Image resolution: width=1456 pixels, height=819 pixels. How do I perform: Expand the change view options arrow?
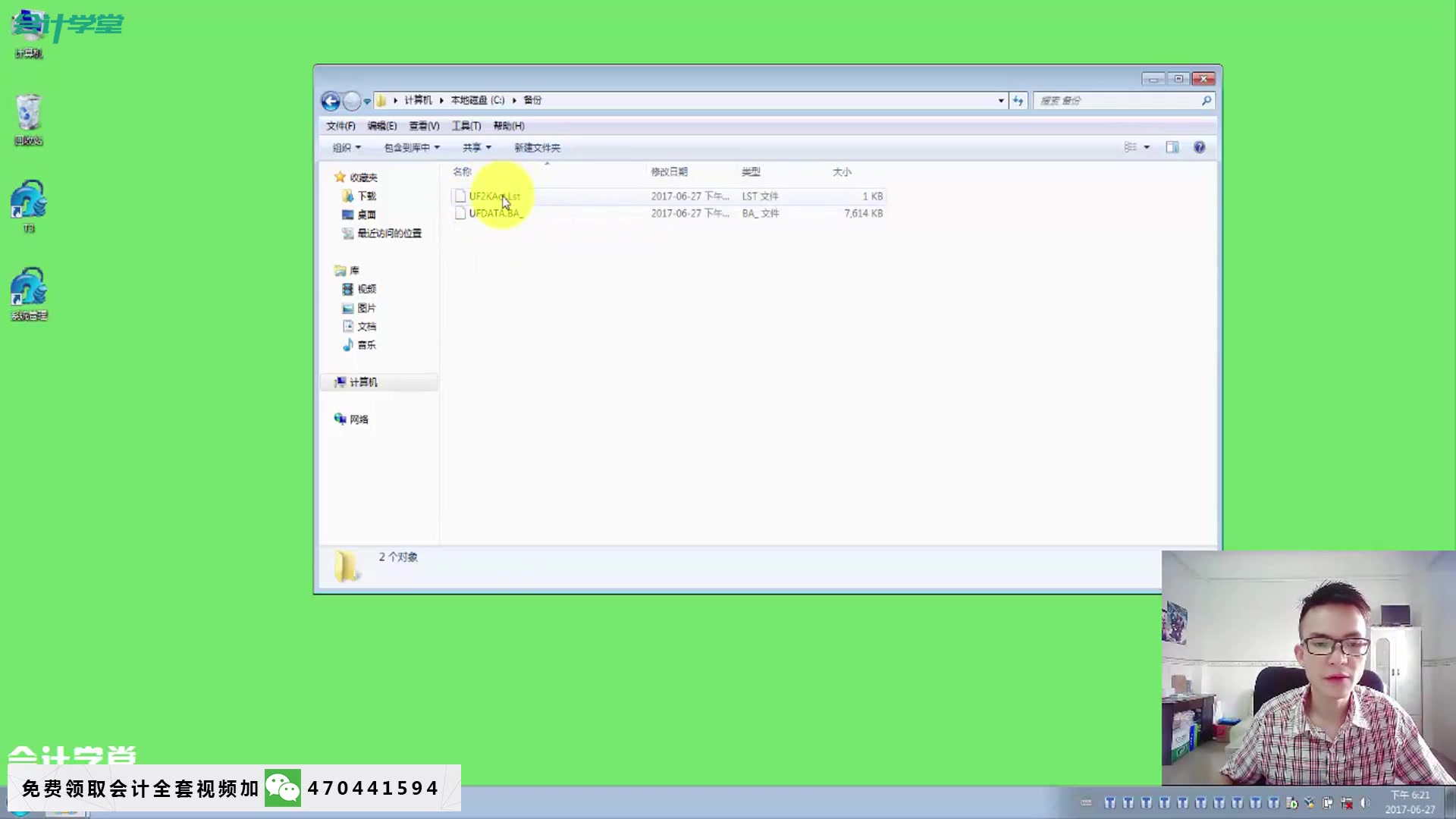click(1147, 147)
